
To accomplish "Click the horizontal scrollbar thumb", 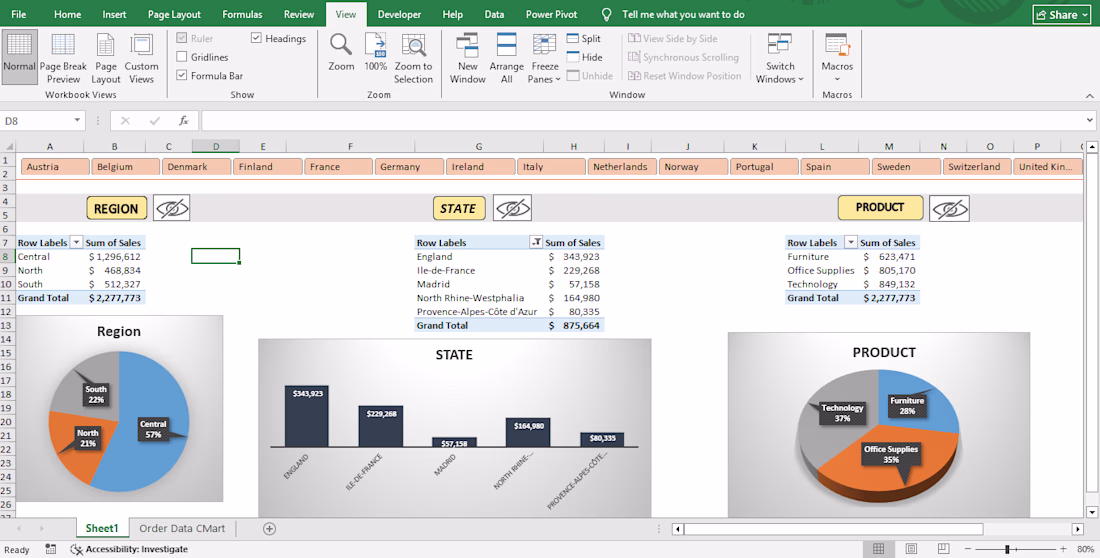I will [833, 529].
